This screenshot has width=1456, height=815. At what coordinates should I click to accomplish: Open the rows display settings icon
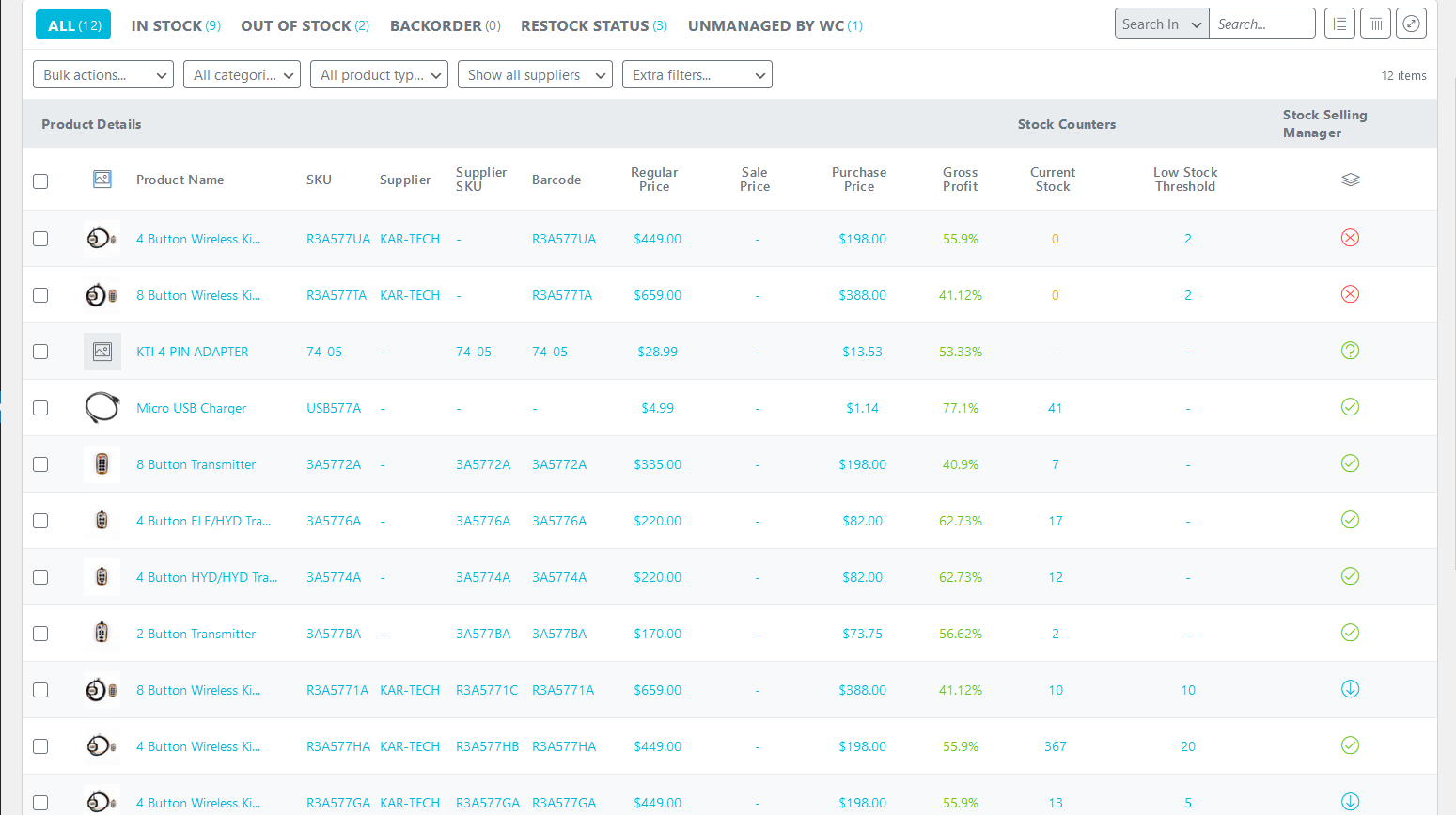click(1339, 24)
